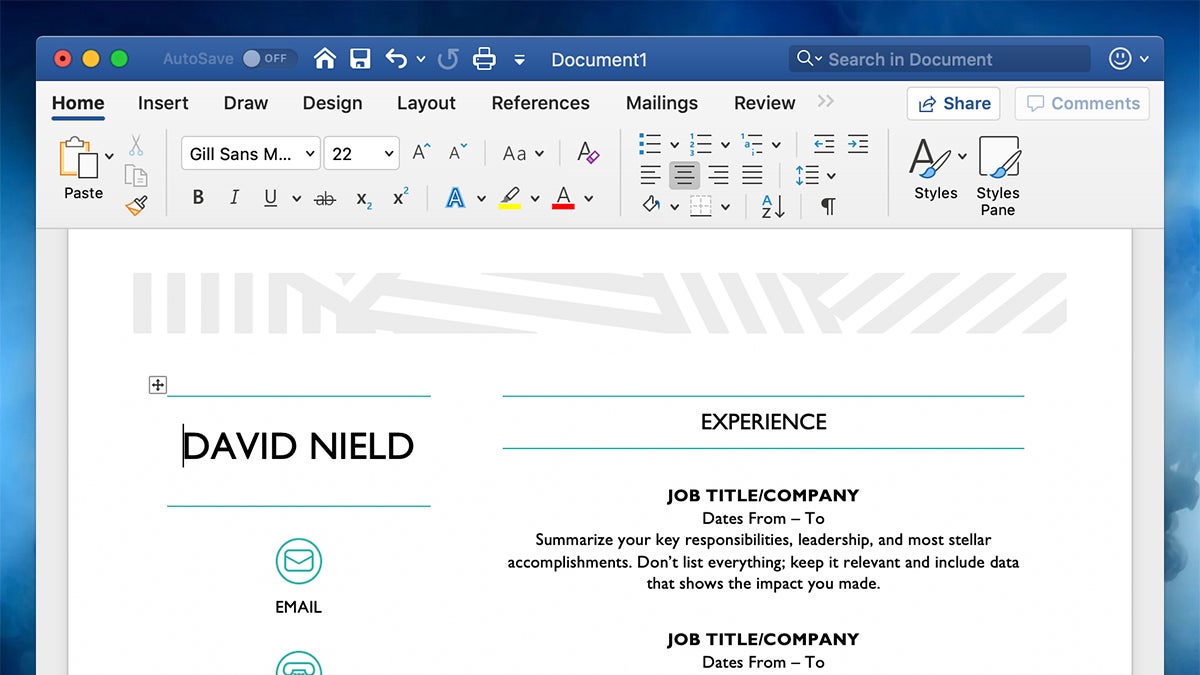
Task: Switch to the Layout tab
Action: pos(426,103)
